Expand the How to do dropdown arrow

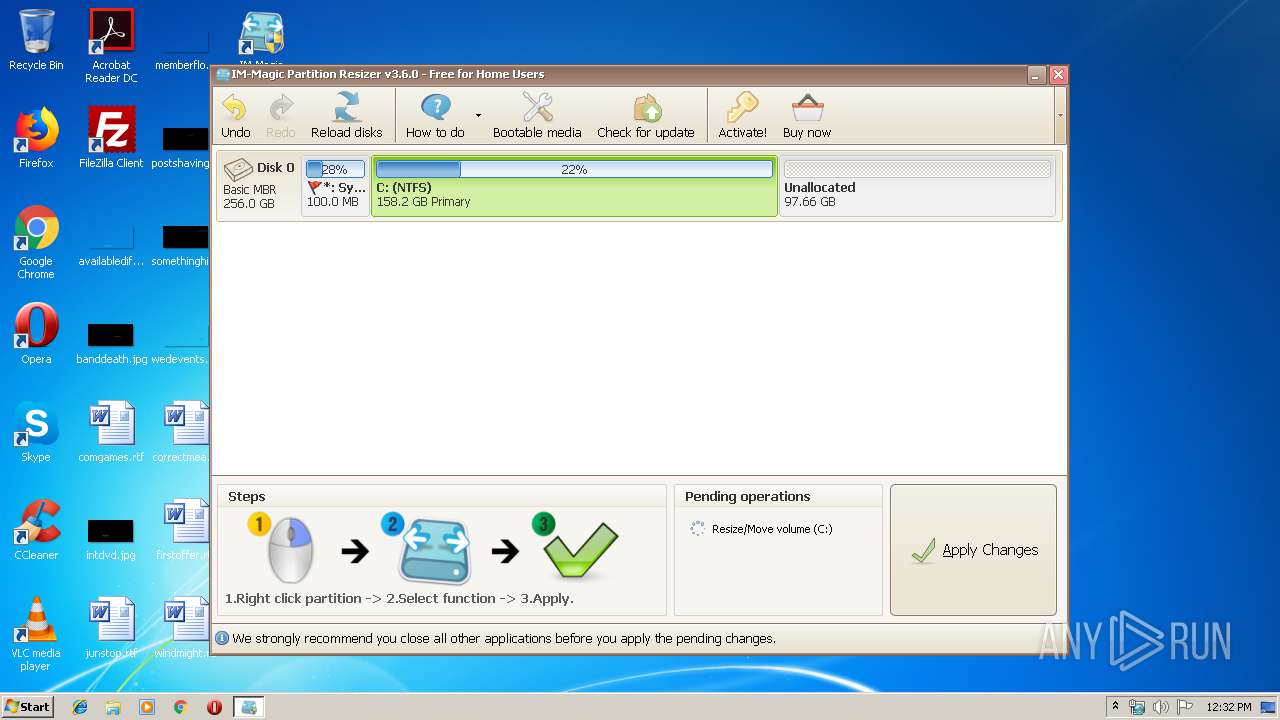pyautogui.click(x=478, y=116)
